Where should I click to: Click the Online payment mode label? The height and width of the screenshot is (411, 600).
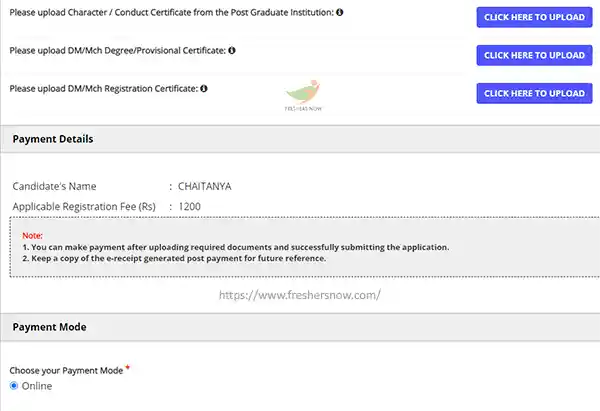click(37, 386)
